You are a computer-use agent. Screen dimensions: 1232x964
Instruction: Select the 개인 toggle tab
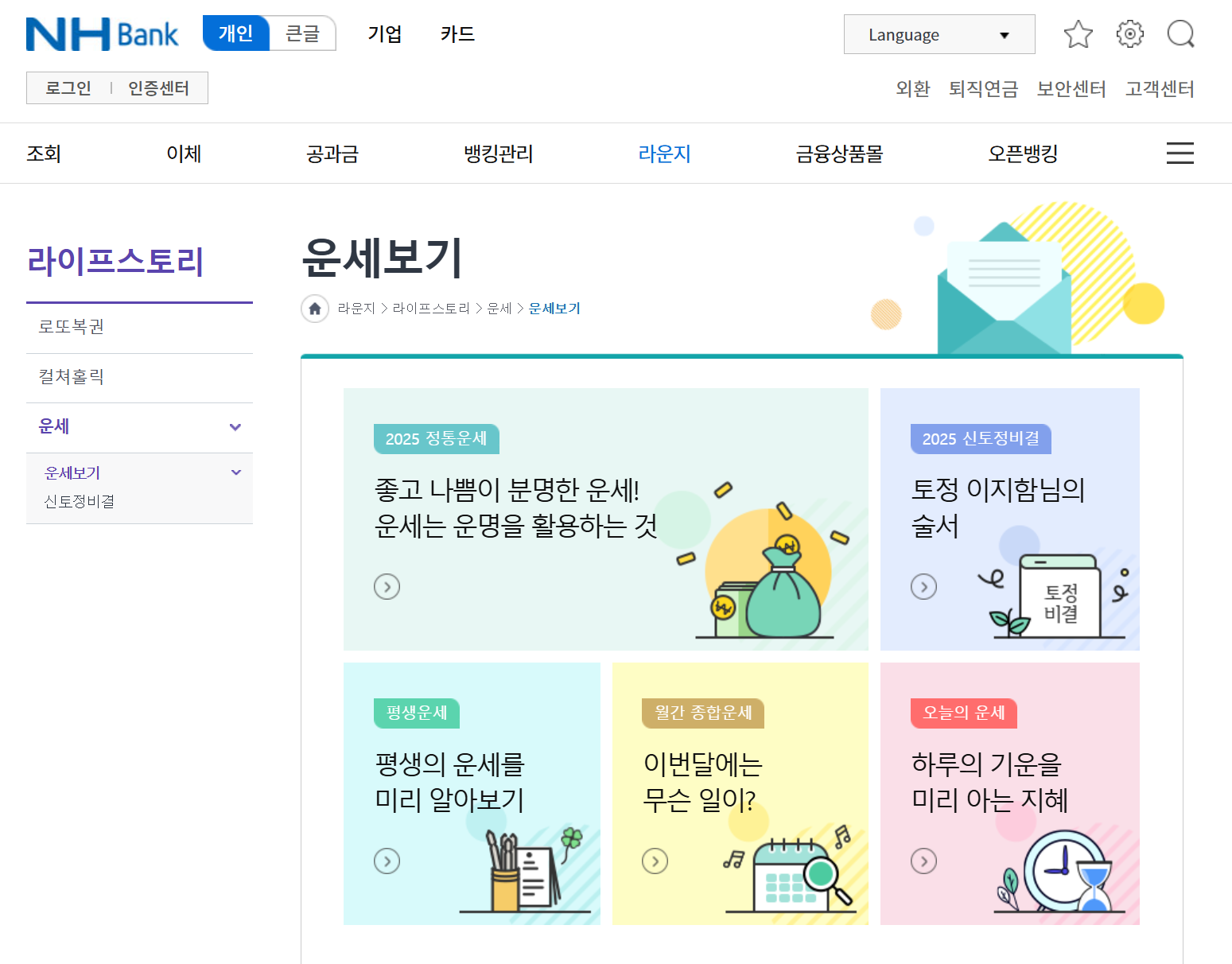pos(236,33)
